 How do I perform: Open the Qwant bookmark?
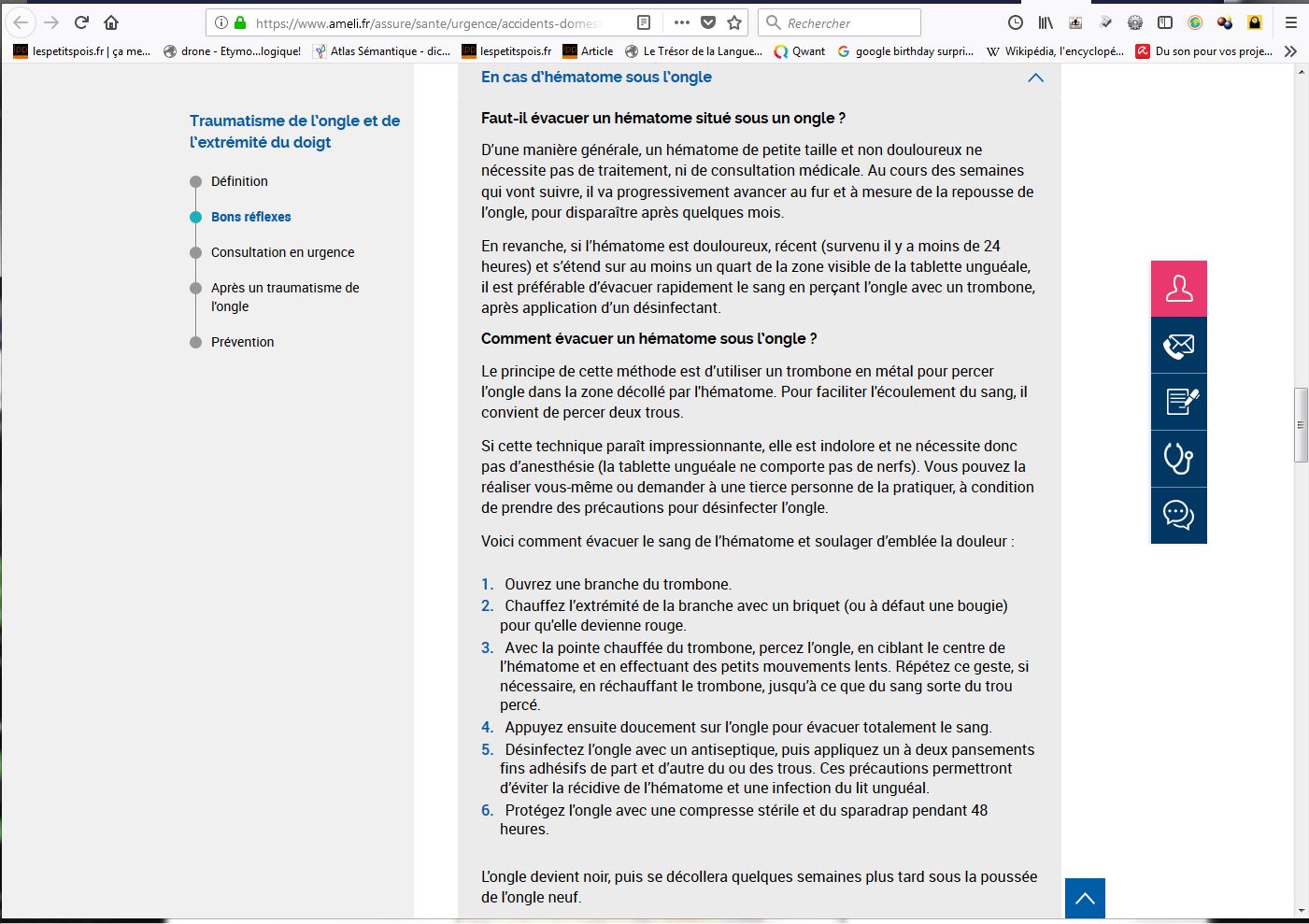click(800, 51)
